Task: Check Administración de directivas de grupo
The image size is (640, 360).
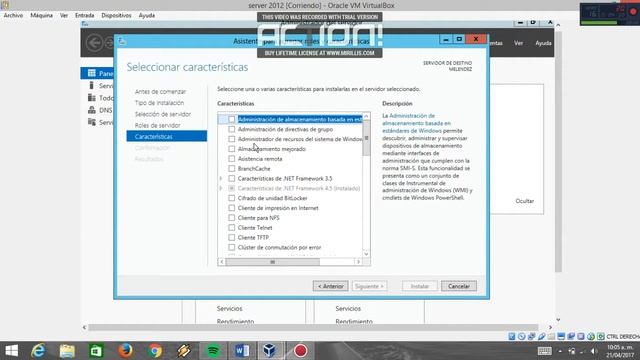Action: (231, 129)
